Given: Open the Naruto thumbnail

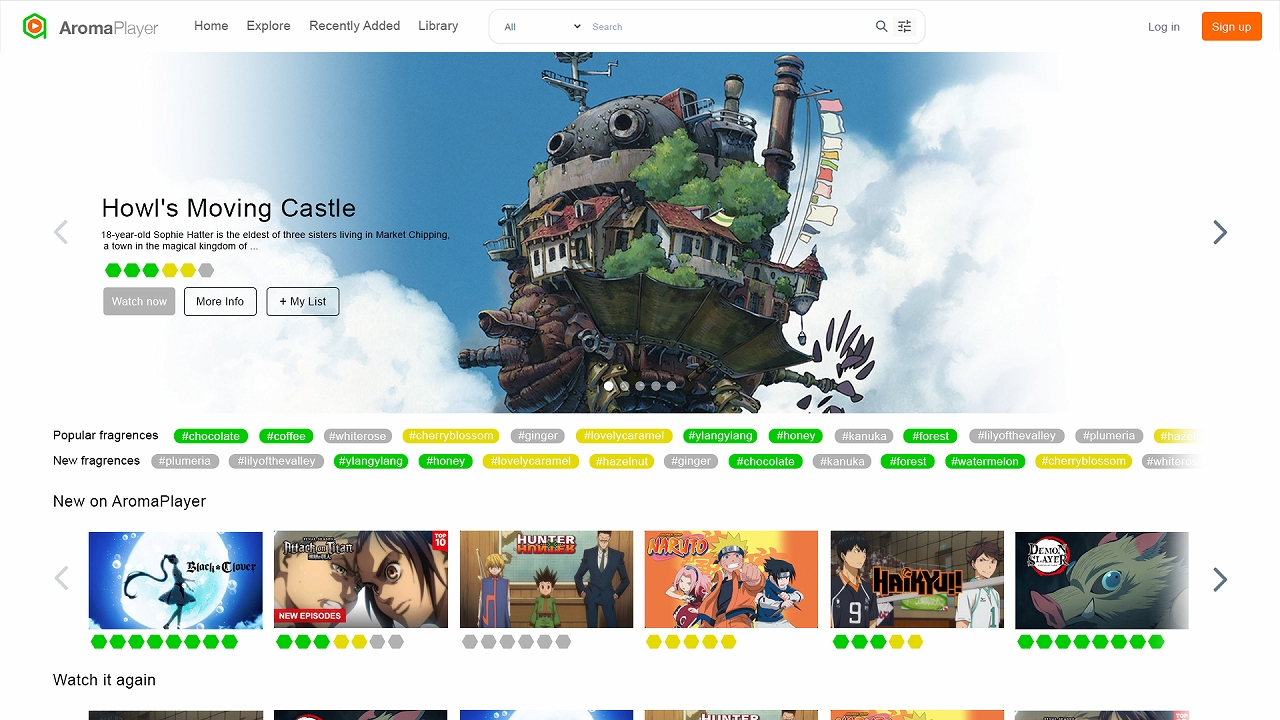Looking at the screenshot, I should pyautogui.click(x=731, y=580).
